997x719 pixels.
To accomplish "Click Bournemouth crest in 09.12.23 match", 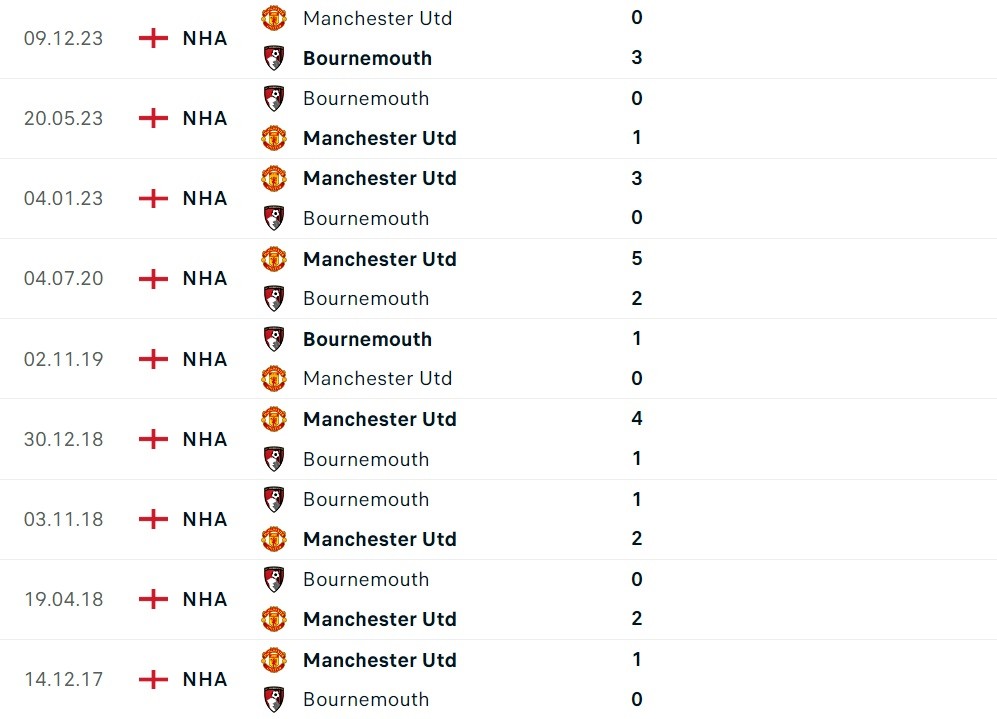I will point(273,58).
